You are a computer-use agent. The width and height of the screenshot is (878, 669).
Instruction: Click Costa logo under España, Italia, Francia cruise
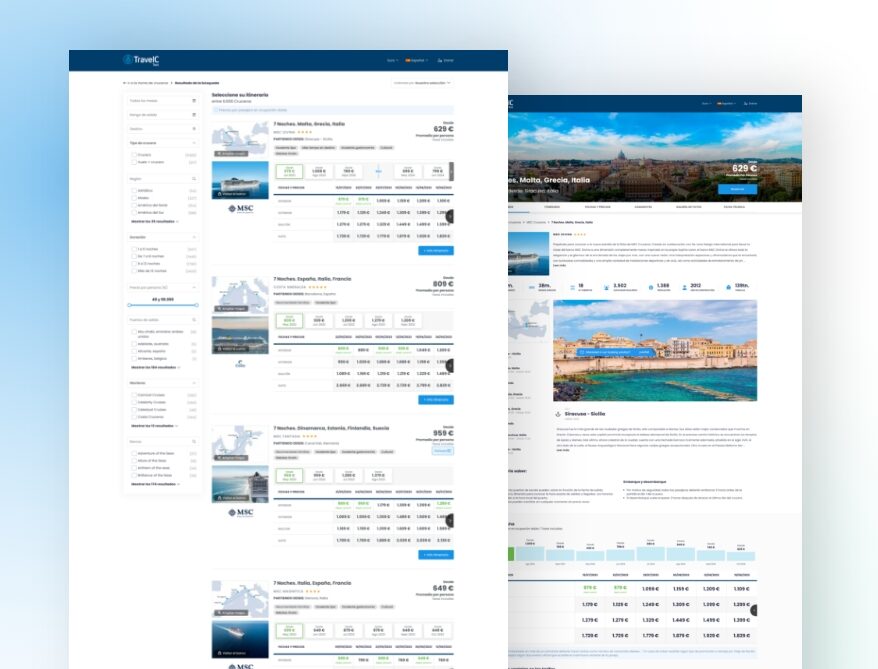tap(240, 364)
